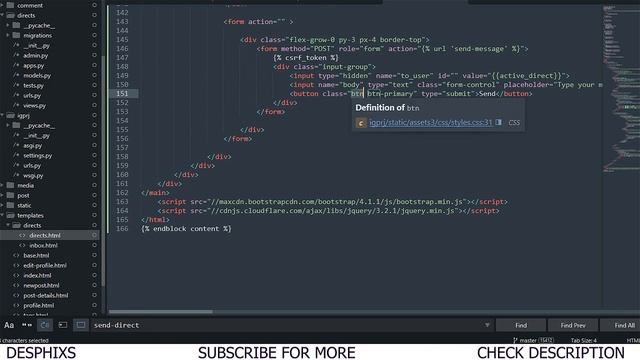Click the git status circle for profile.html
This screenshot has width=640, height=360.
pyautogui.click(x=94, y=305)
